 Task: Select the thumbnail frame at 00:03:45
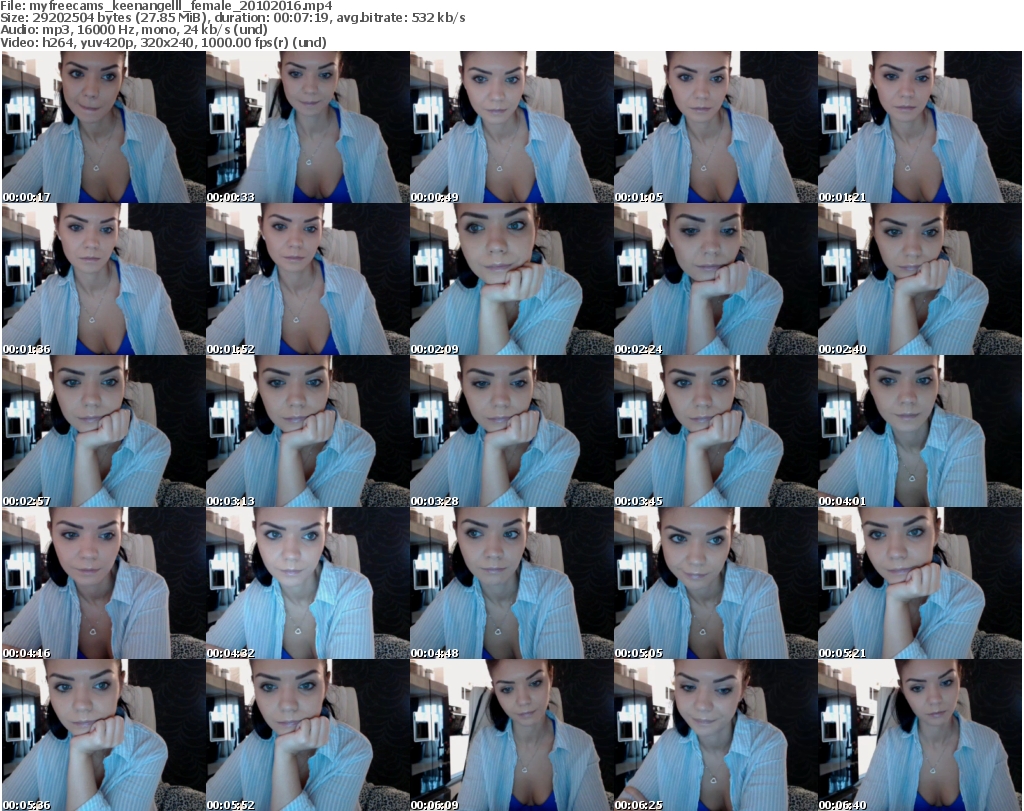tap(716, 432)
